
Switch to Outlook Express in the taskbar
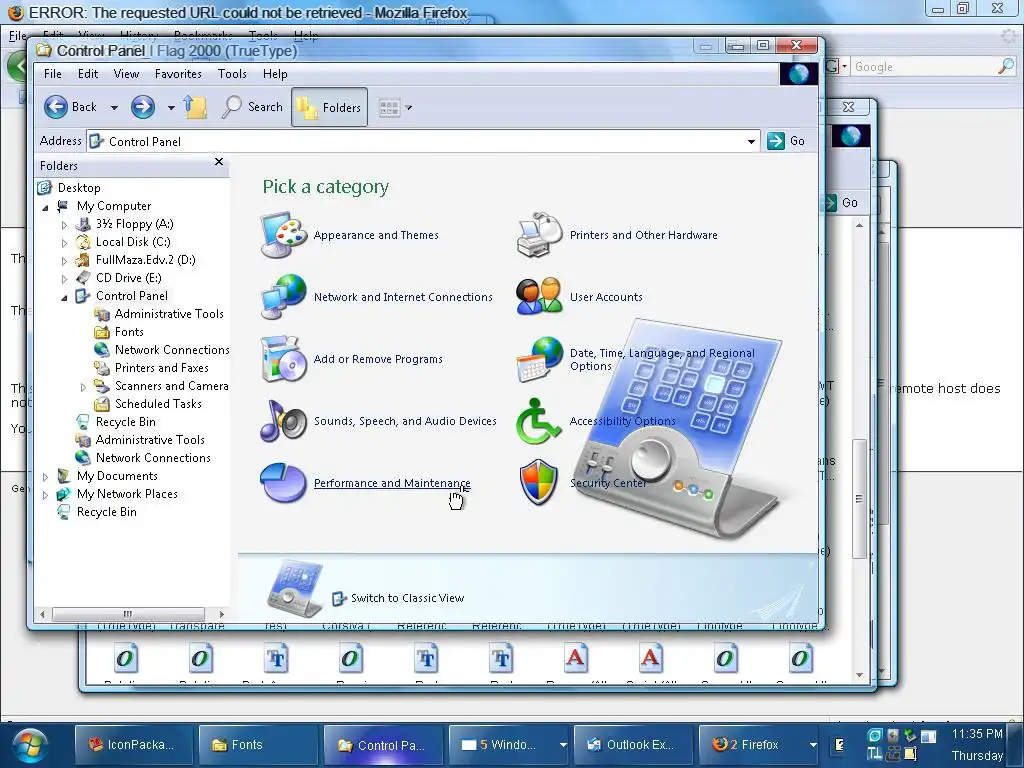(632, 745)
